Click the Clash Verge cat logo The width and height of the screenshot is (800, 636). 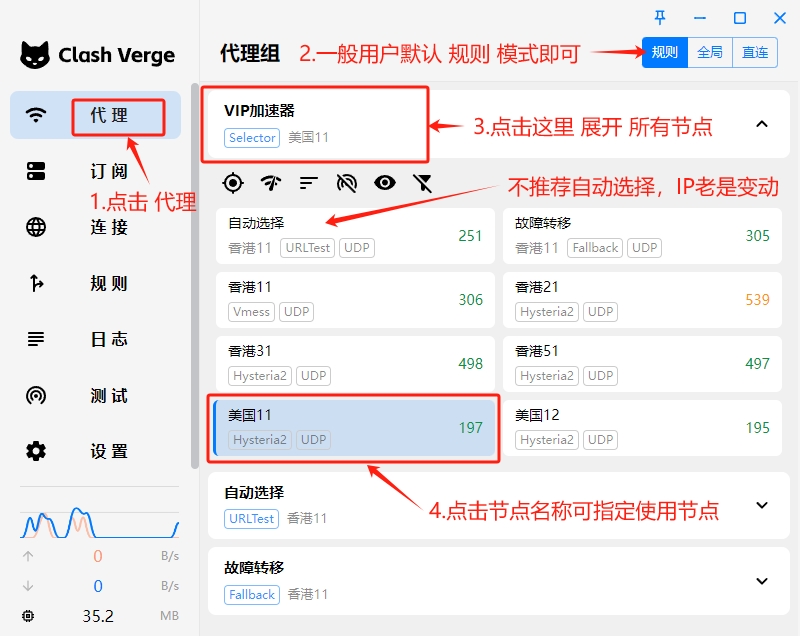coord(35,55)
